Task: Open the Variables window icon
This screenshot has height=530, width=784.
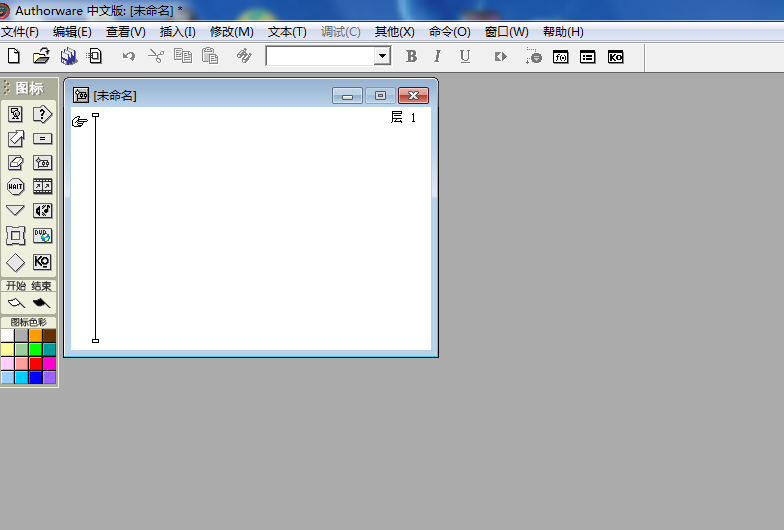Action: [x=588, y=57]
